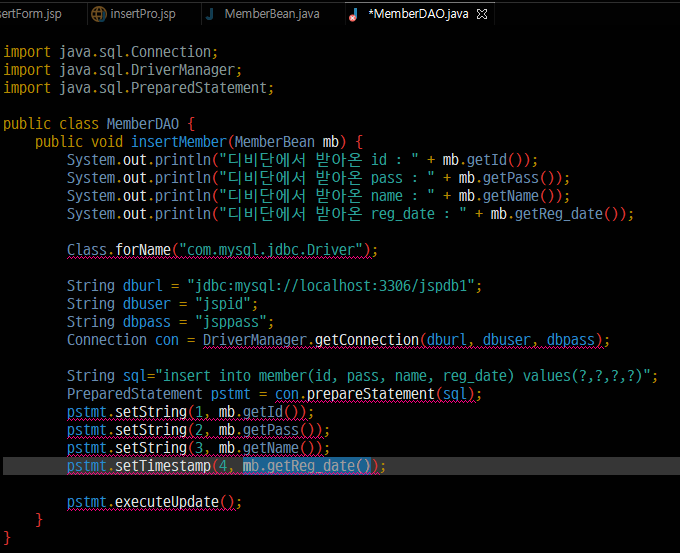This screenshot has height=553, width=680.
Task: Click the Connection con declaration
Action: tap(123, 340)
